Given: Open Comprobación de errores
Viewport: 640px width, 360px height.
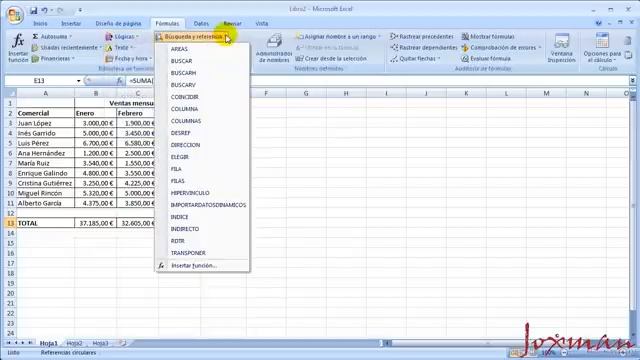Looking at the screenshot, I should (x=502, y=48).
